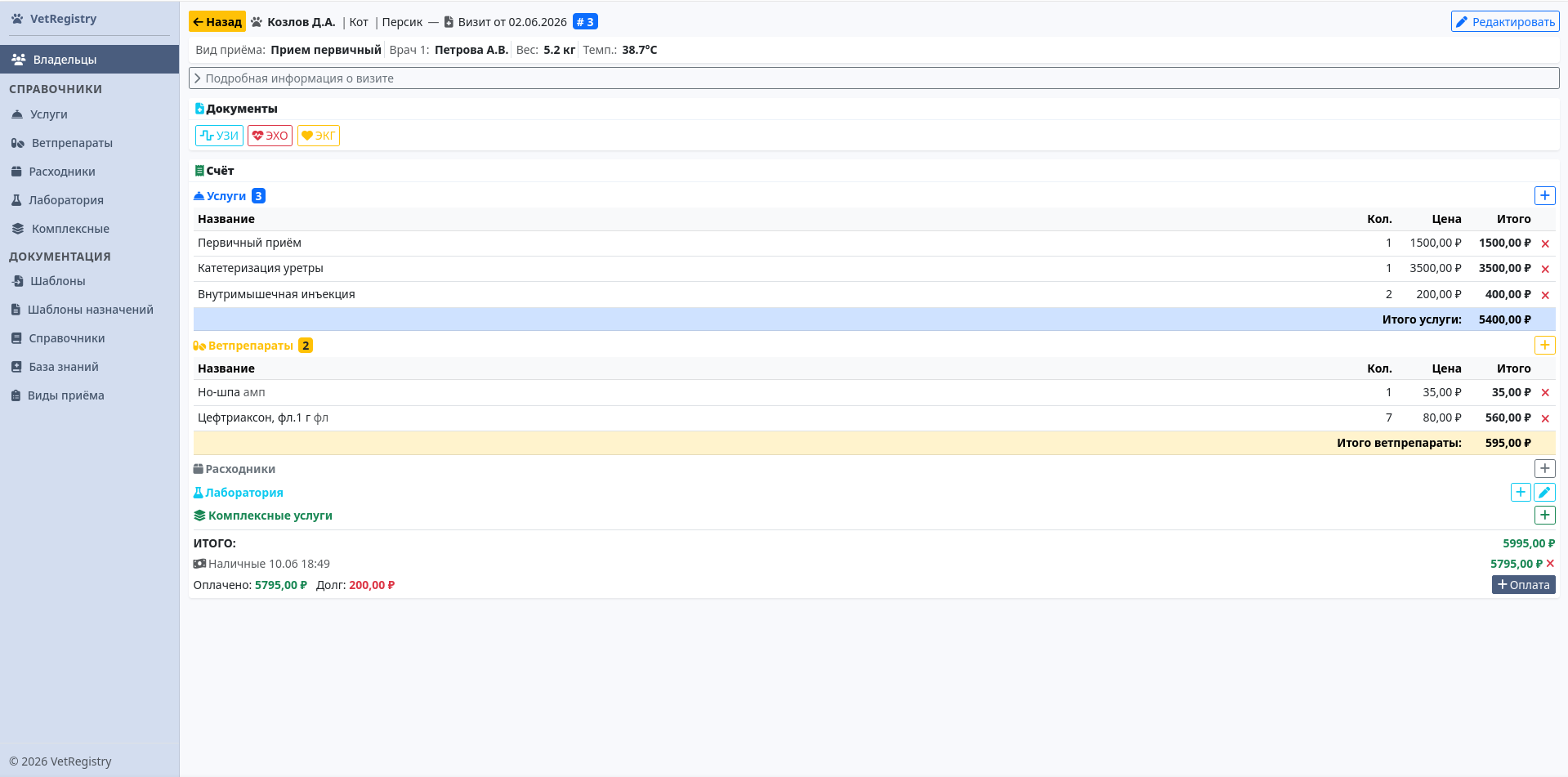Open База знаний in sidebar
Viewport: 1568px width, 777px height.
[90, 367]
